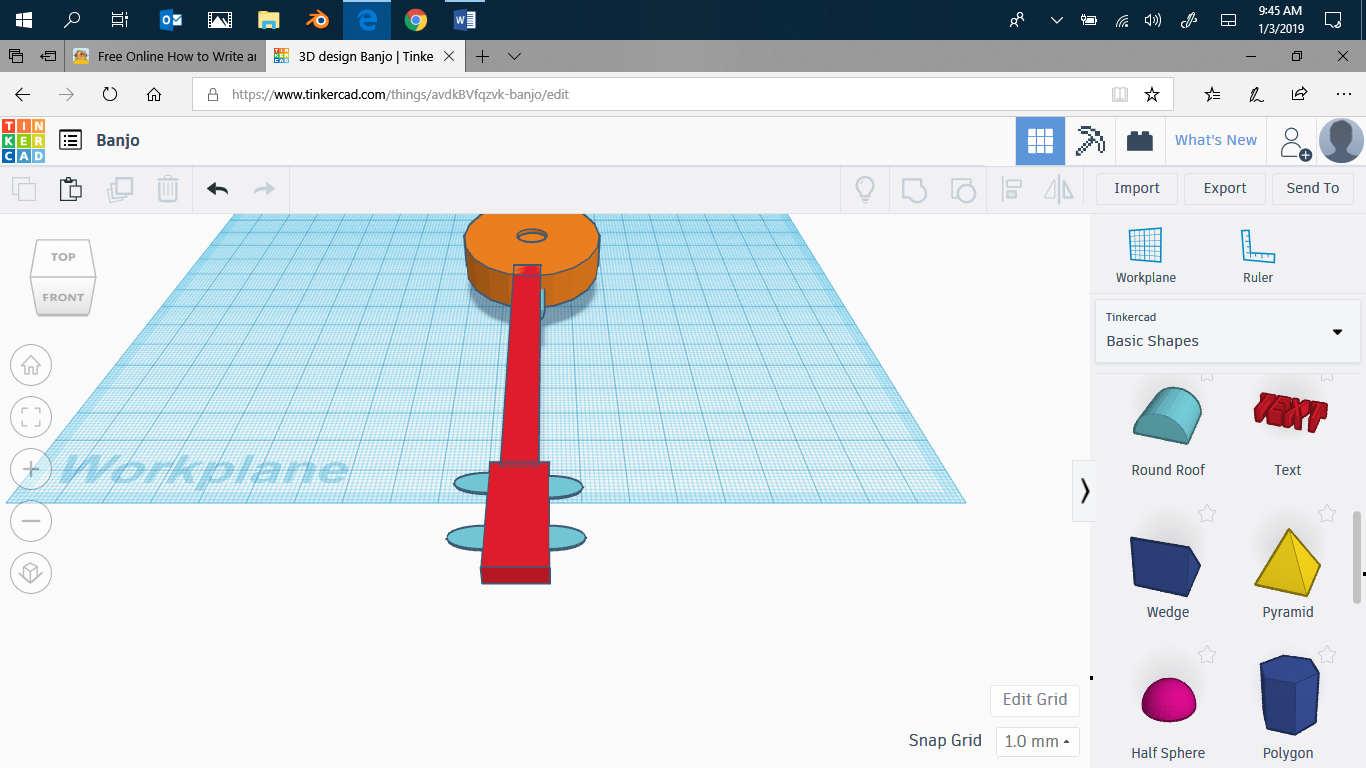This screenshot has height=768, width=1366.
Task: Click the Align tool icon
Action: point(1012,188)
